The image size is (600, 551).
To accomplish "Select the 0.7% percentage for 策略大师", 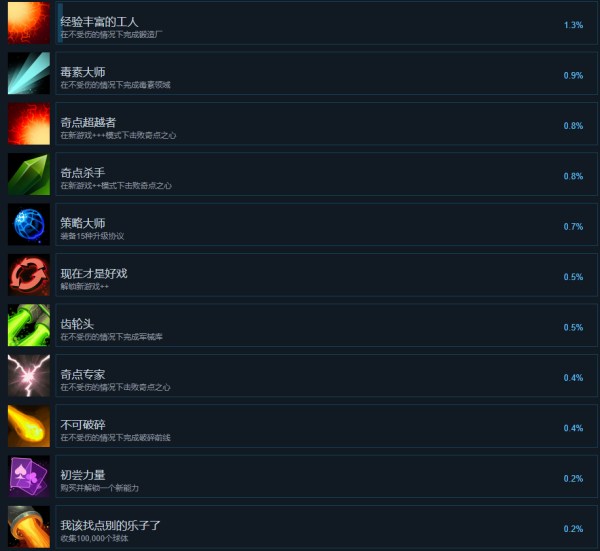I will [573, 227].
